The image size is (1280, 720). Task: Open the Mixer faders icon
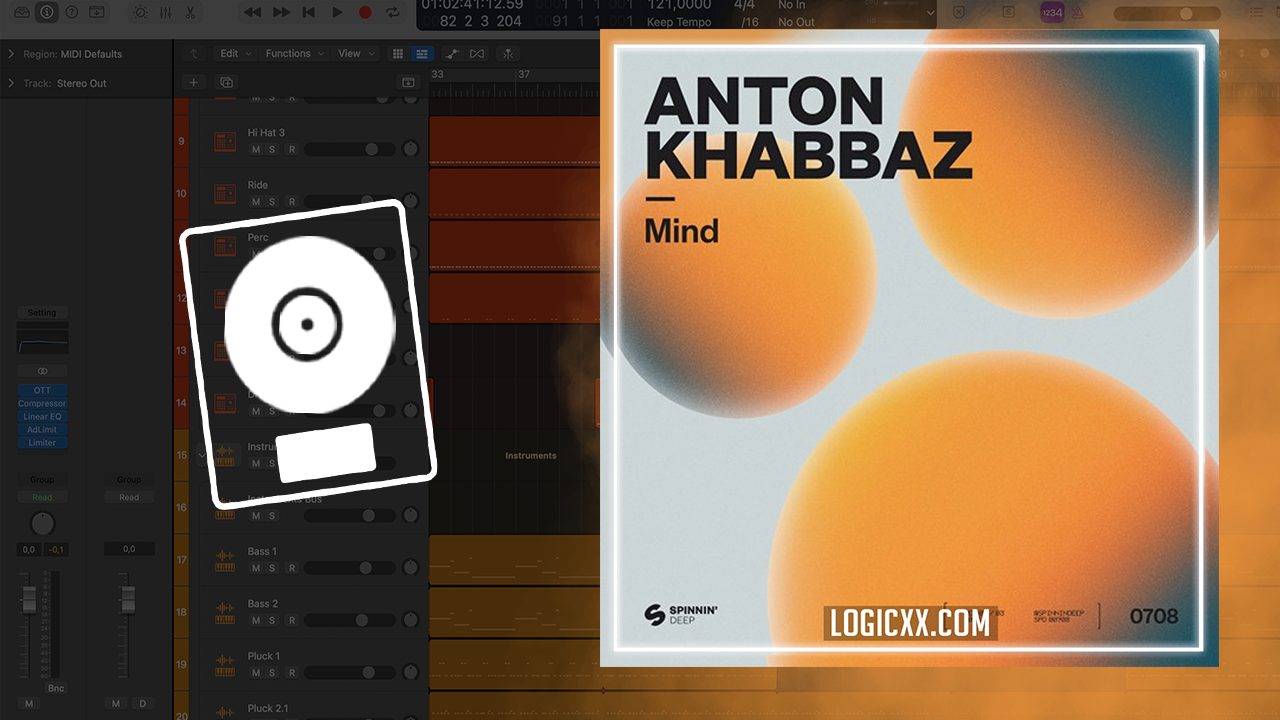[x=165, y=12]
